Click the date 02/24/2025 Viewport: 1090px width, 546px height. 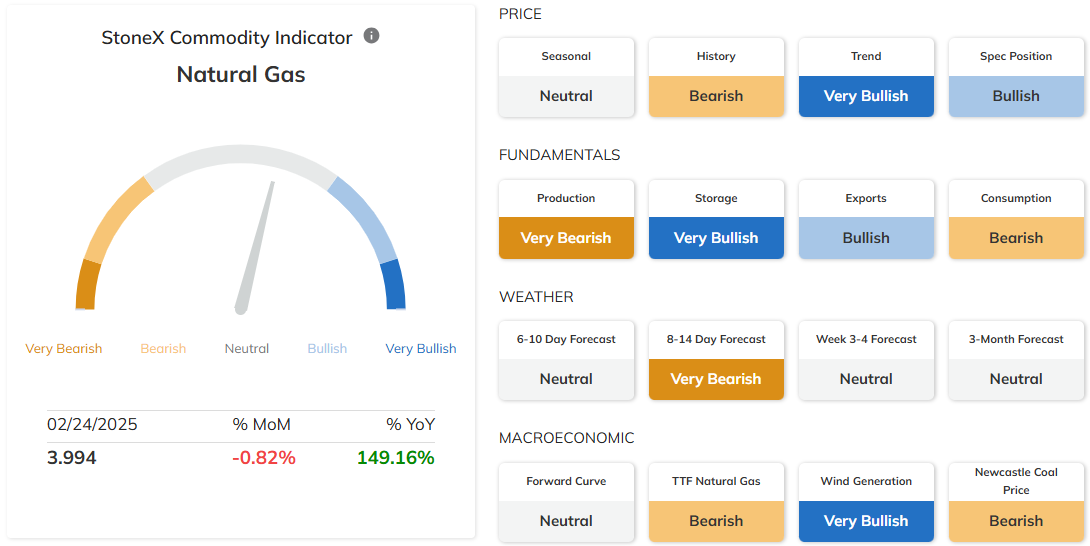coord(92,424)
